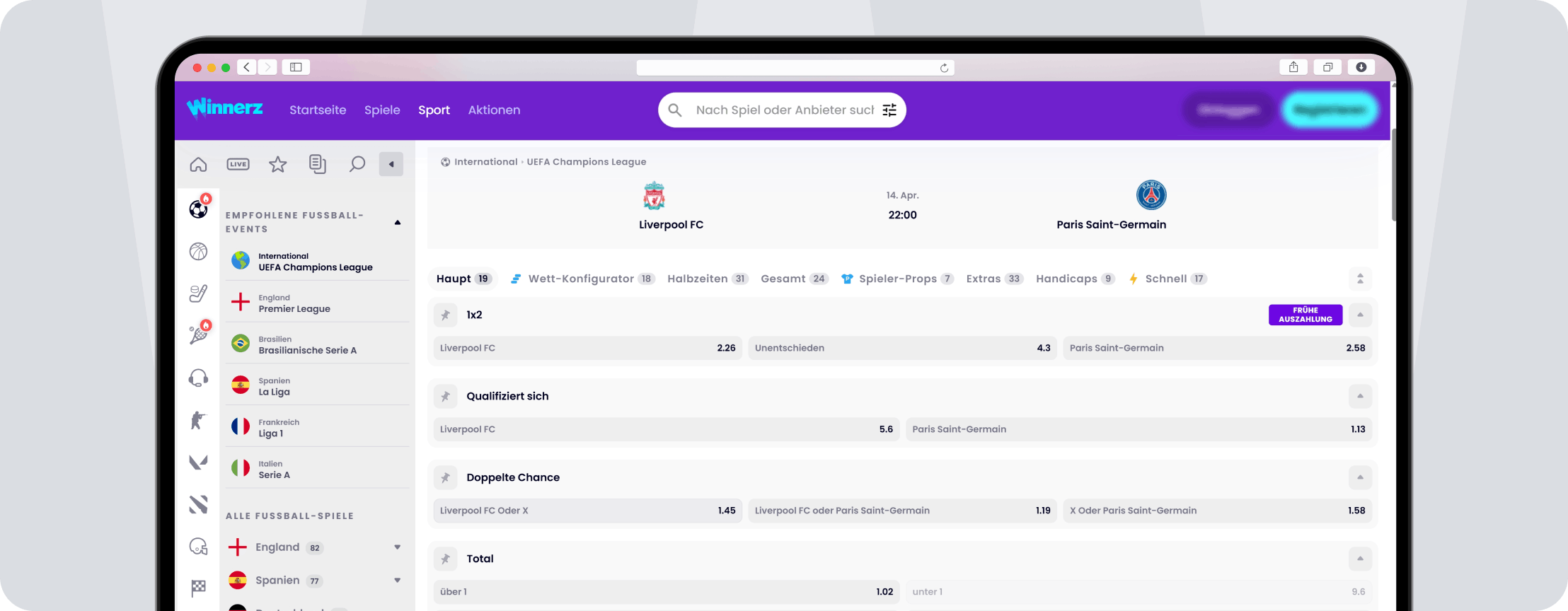Collapse the sidebar with the left arrow button

391,164
